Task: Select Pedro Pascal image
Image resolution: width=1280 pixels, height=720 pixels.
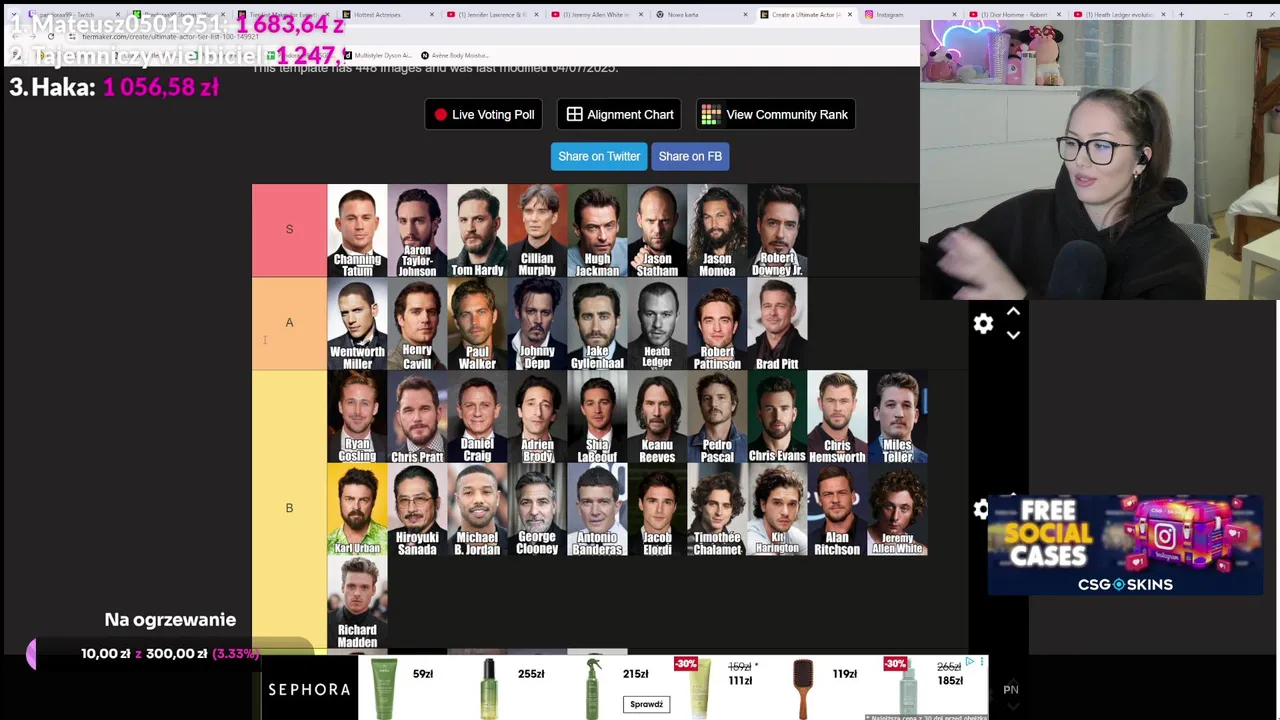Action: pos(717,417)
